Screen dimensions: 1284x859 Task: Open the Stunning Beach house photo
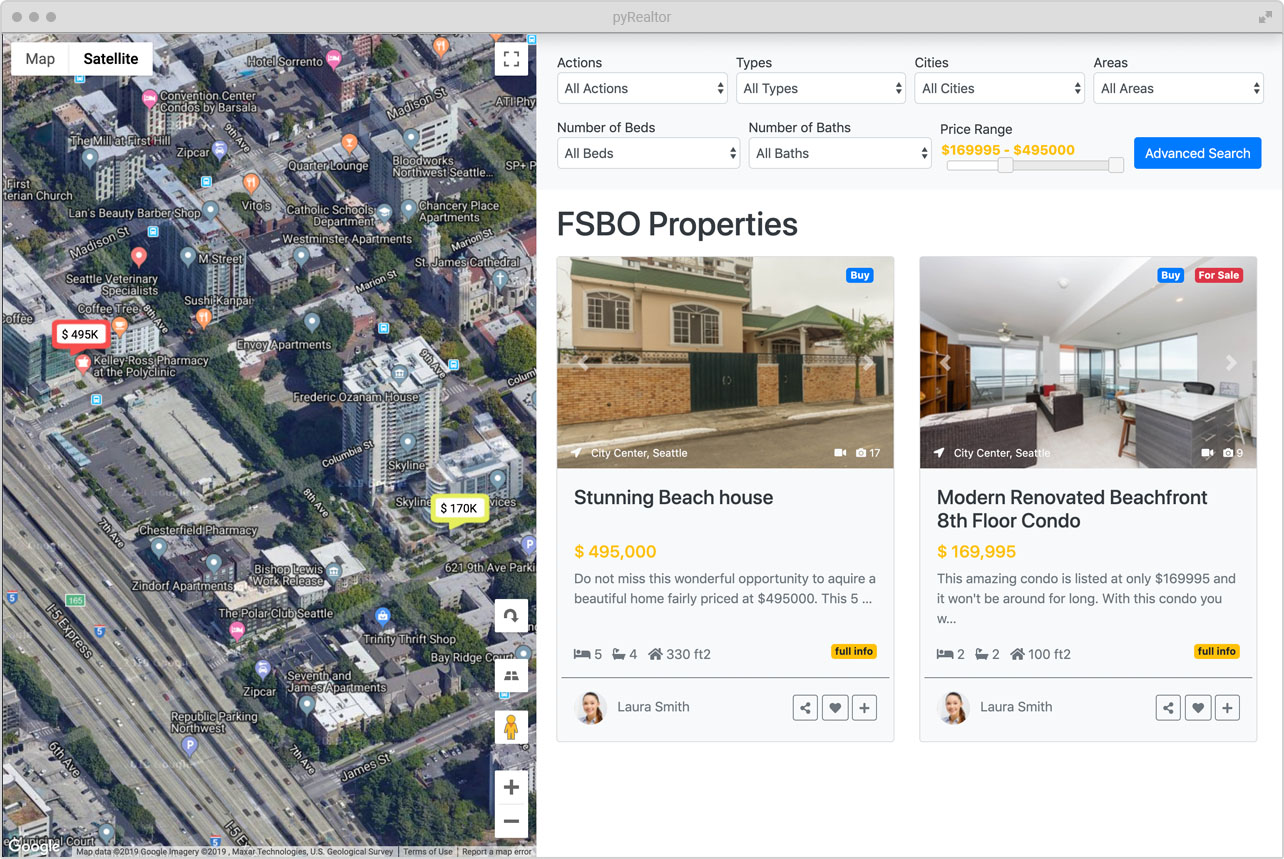coord(725,363)
